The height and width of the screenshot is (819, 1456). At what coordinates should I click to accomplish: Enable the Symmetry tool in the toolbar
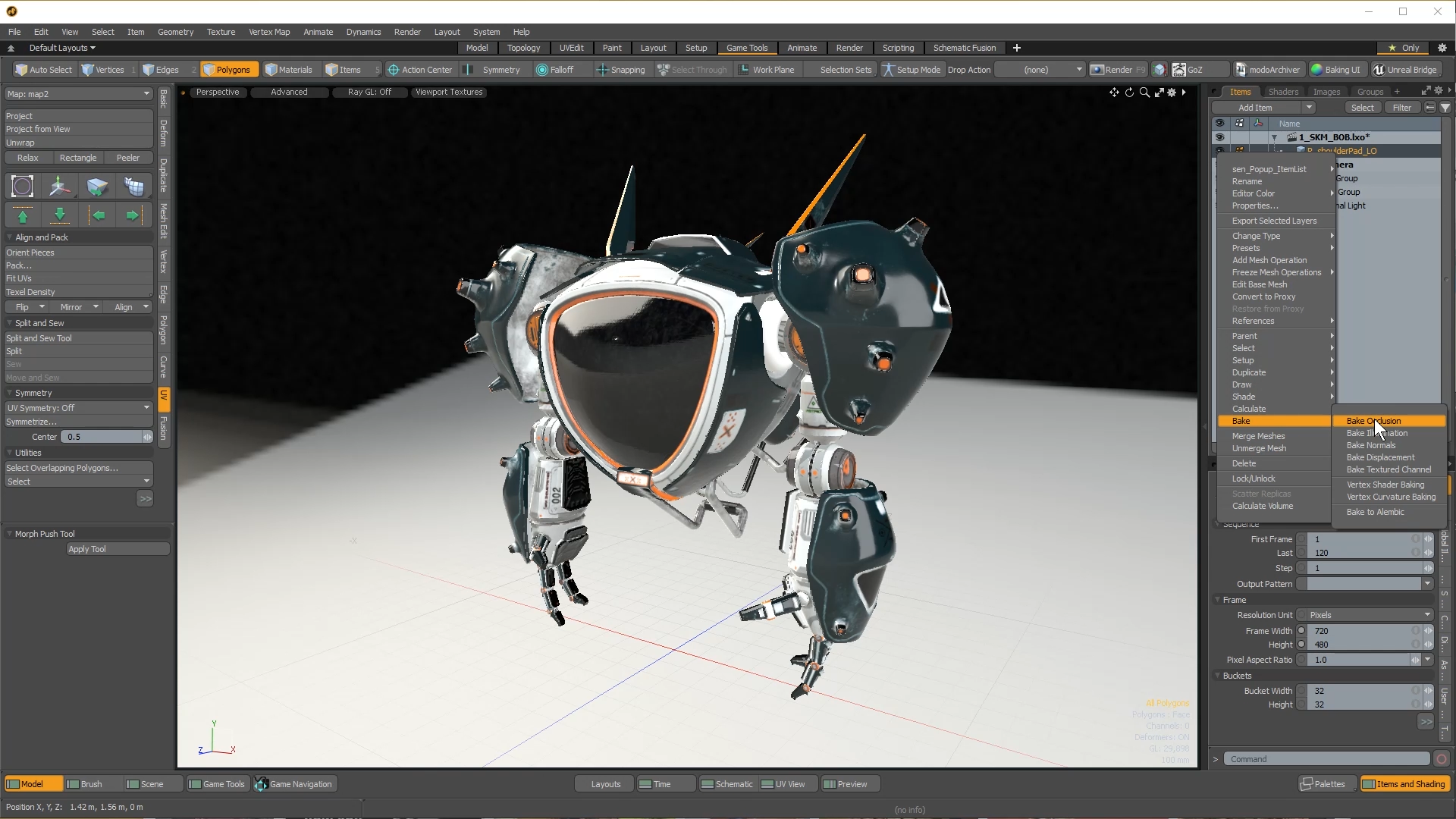[494, 69]
